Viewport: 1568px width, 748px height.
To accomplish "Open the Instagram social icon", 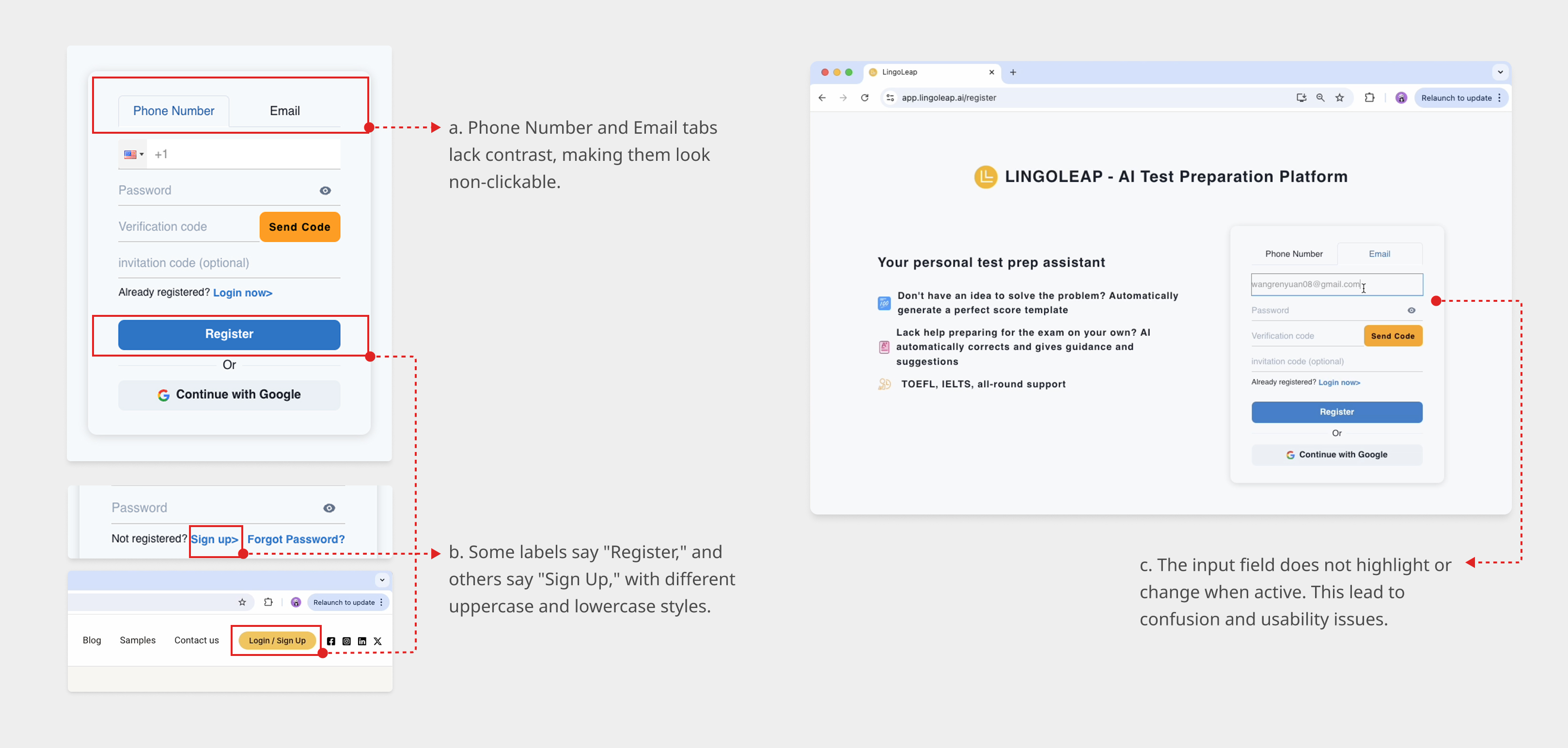I will coord(346,641).
